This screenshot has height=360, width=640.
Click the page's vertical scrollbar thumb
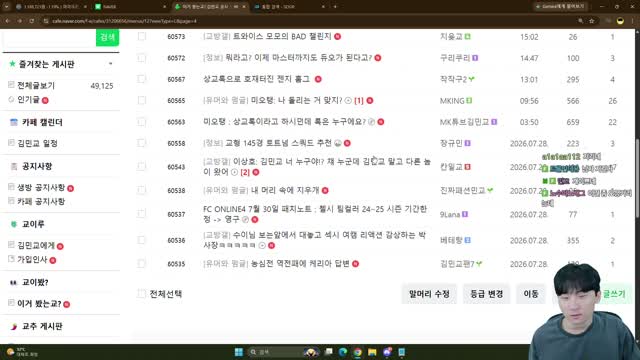[x=638, y=178]
